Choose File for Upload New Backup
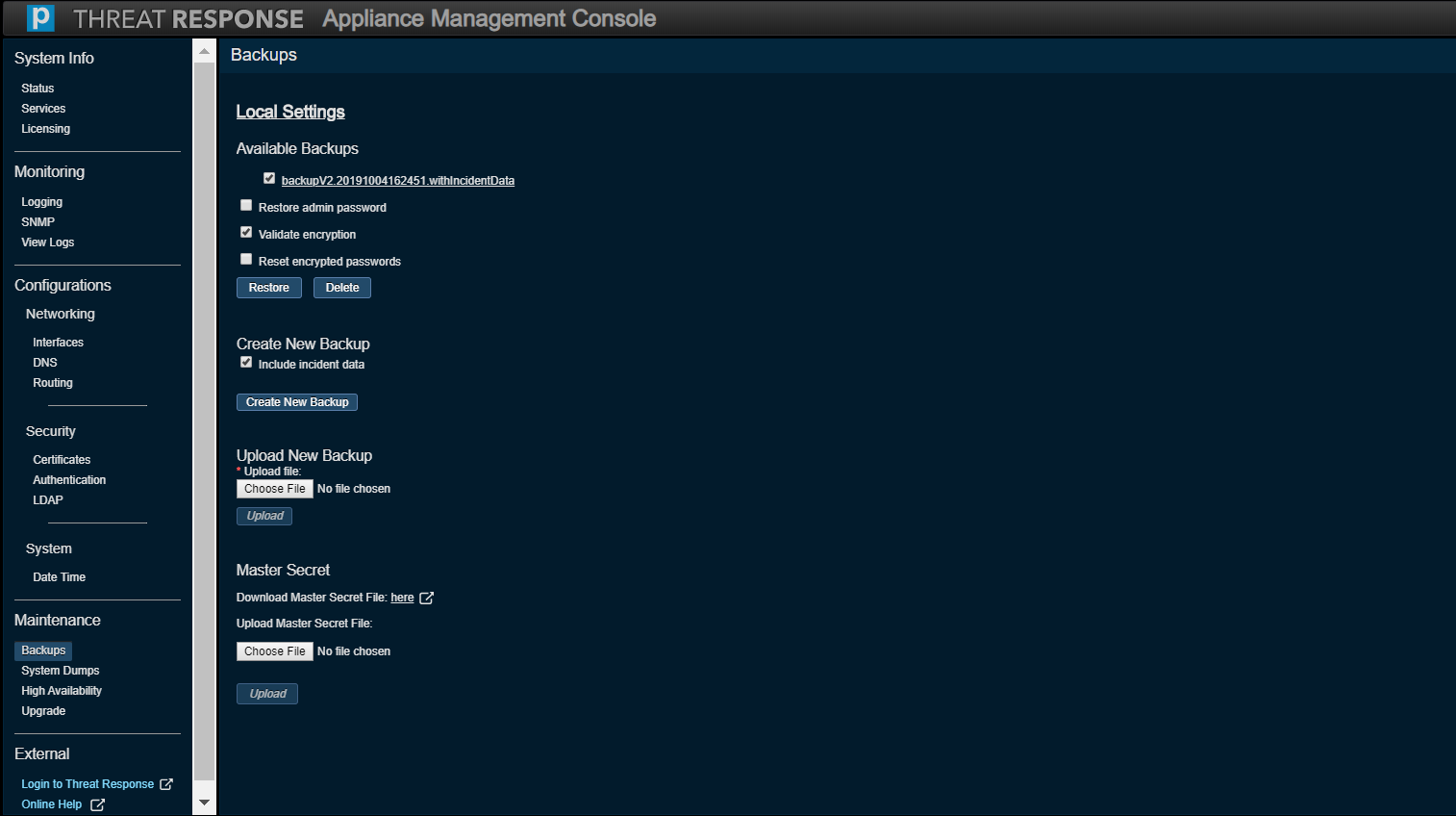The image size is (1456, 816). 274,489
